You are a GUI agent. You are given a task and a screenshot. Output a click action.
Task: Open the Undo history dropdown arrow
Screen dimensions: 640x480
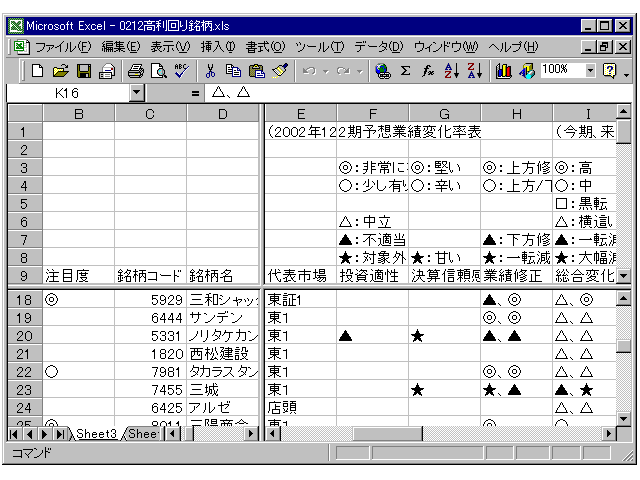(x=326, y=71)
